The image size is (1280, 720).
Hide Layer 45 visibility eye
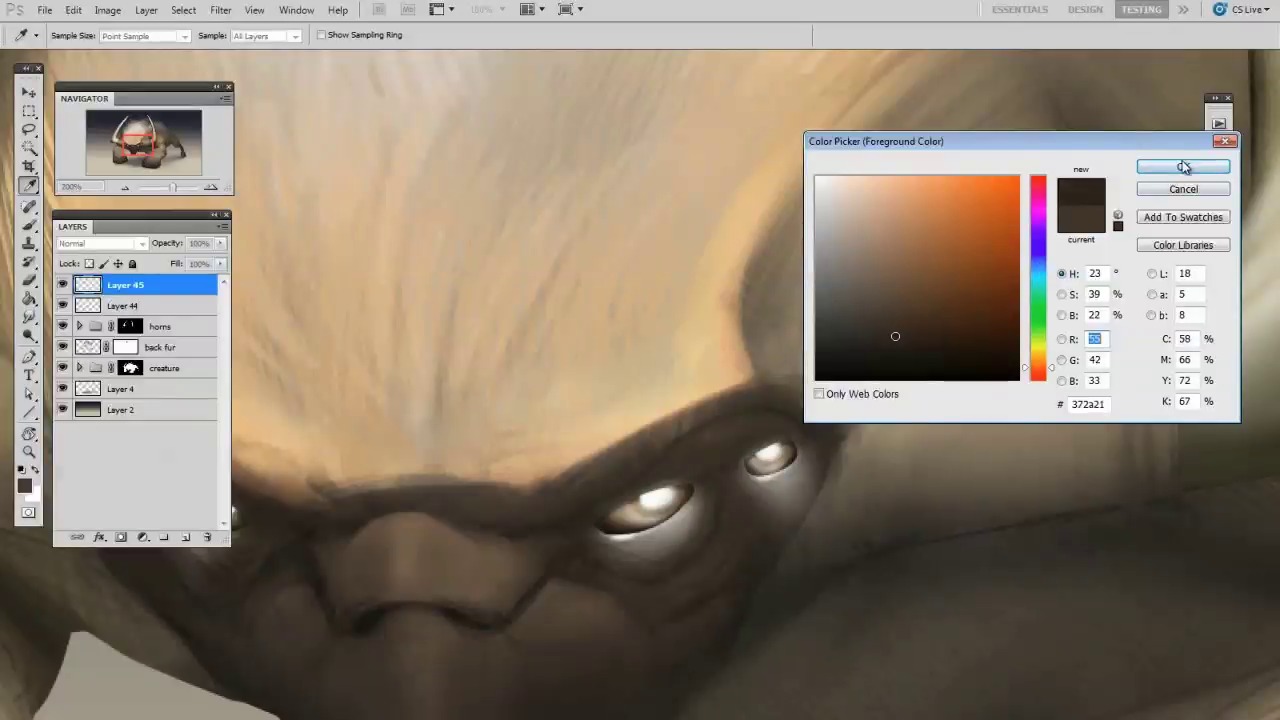click(63, 285)
